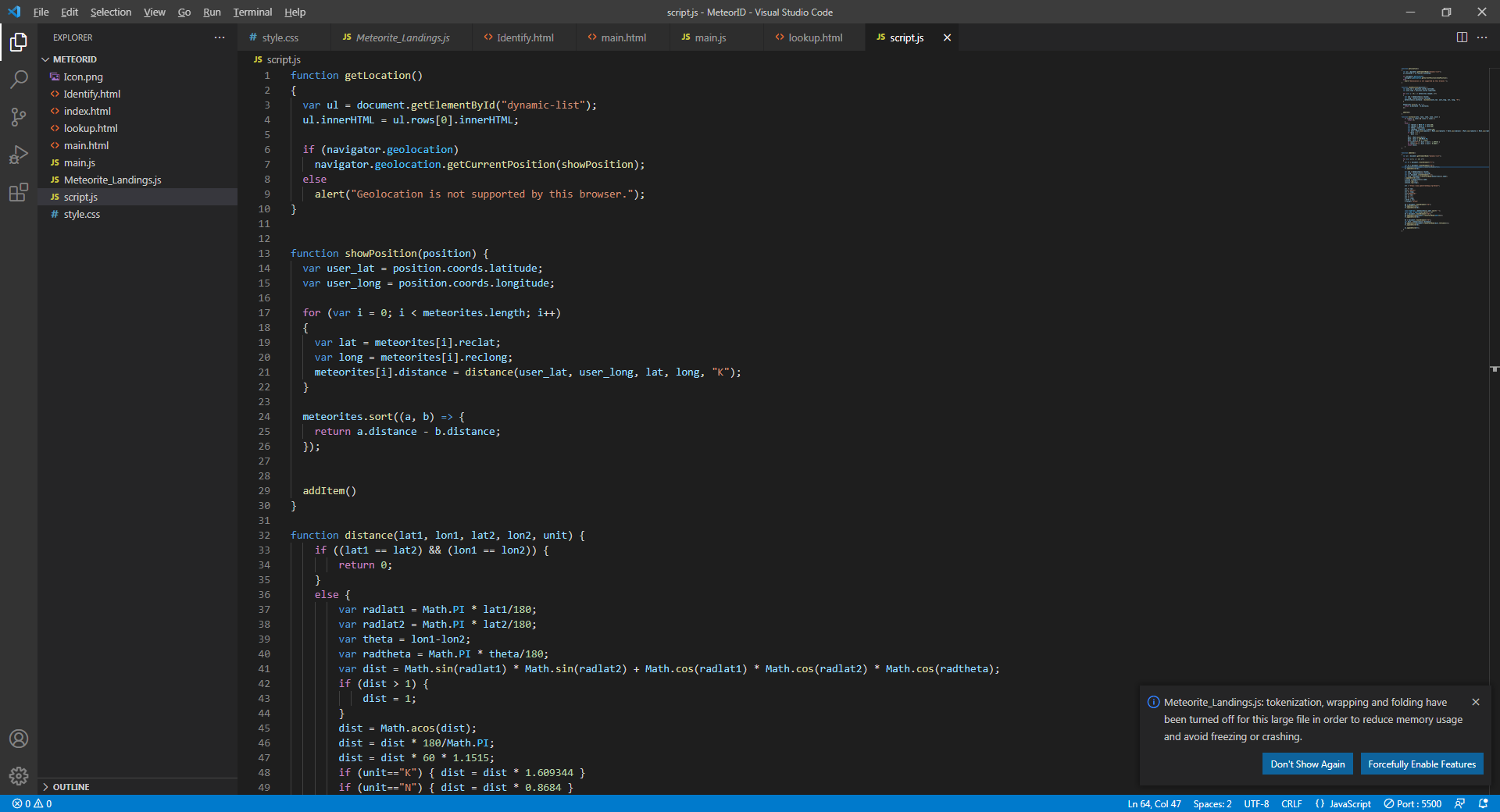Open the Accounts menu icon
The image size is (1500, 812).
19,739
